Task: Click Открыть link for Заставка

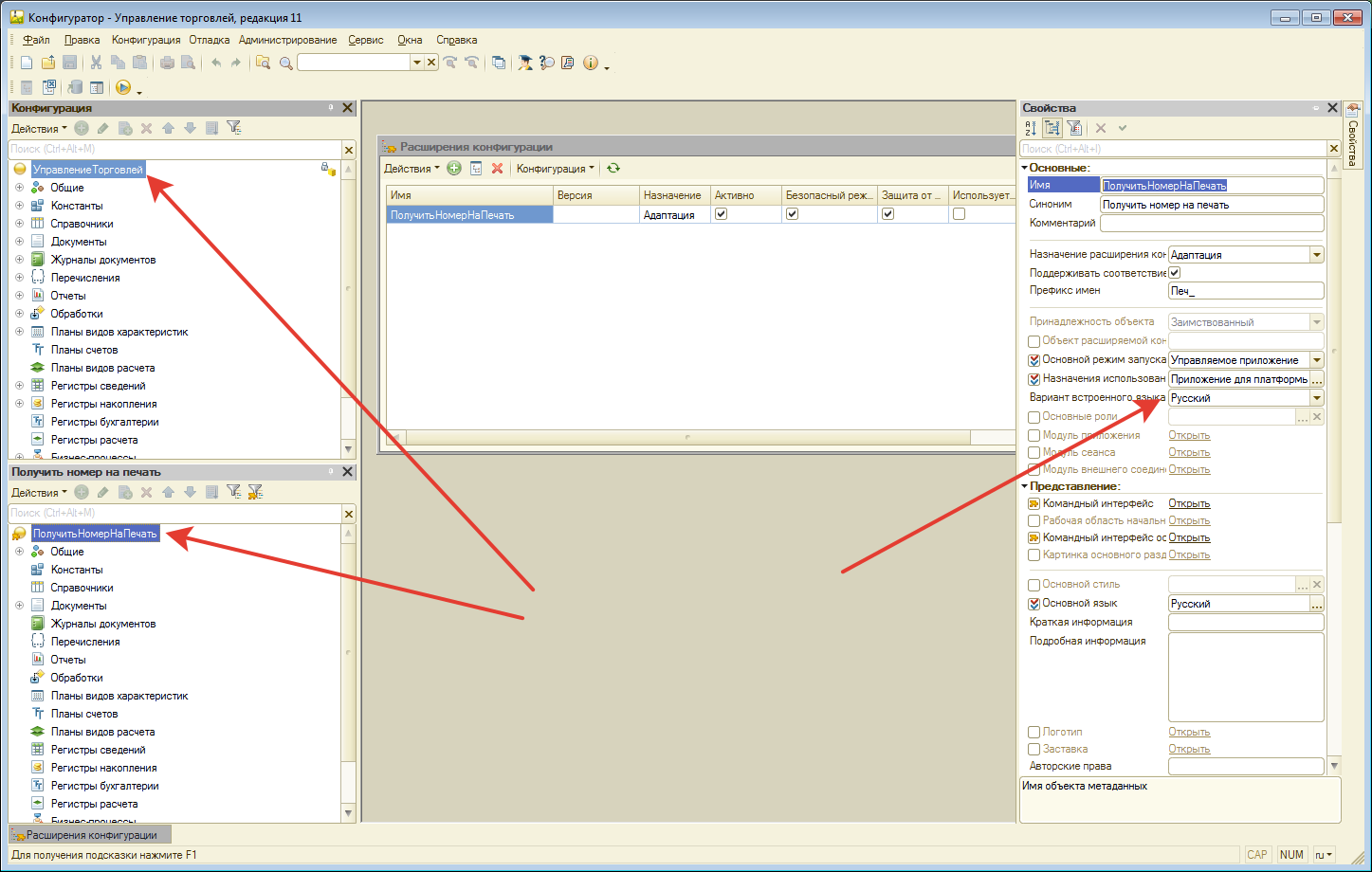Action: (x=1189, y=750)
